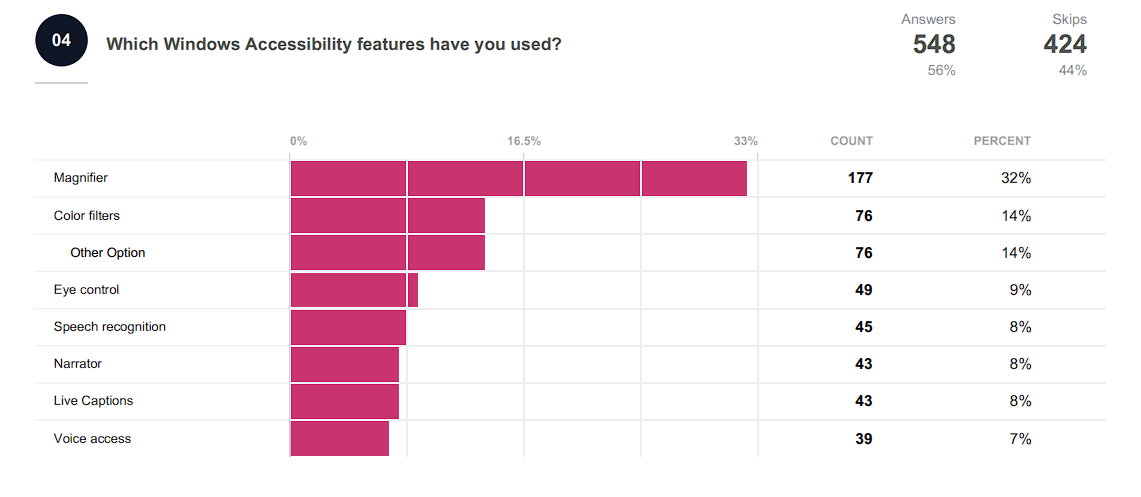Click the Color filters bar
This screenshot has width=1141, height=497.
(x=387, y=215)
